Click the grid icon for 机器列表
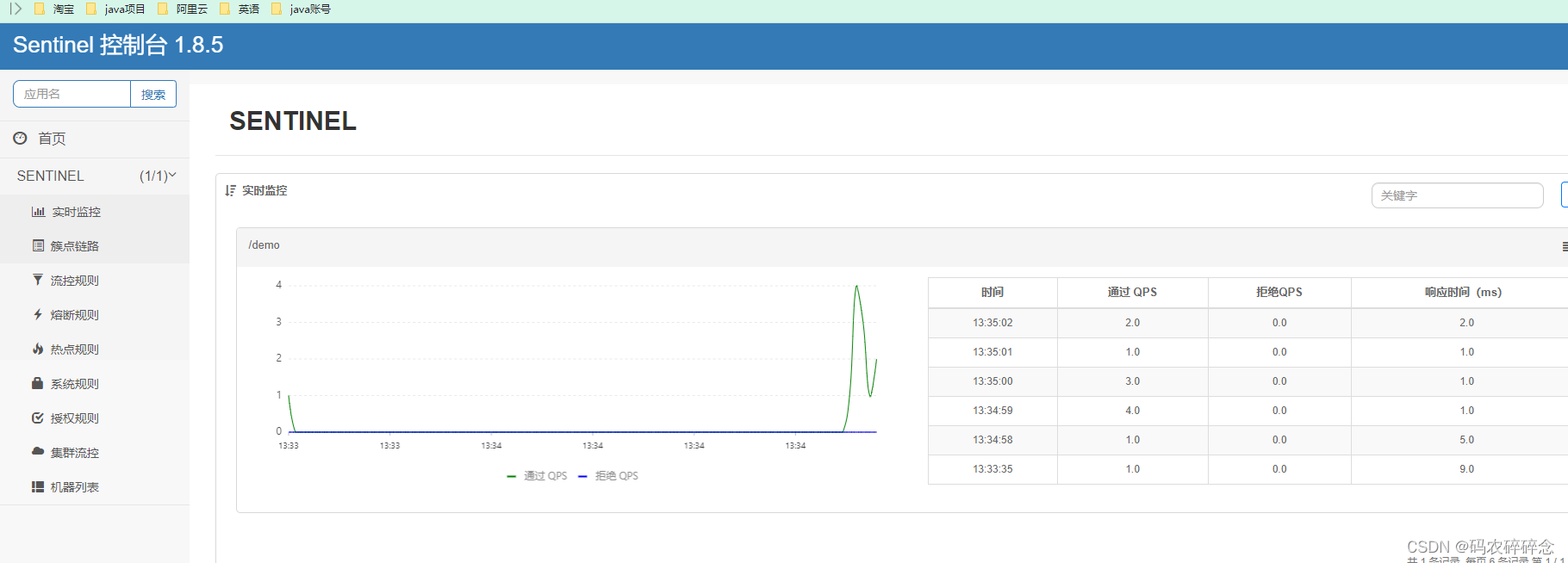The image size is (1568, 563). (x=38, y=486)
